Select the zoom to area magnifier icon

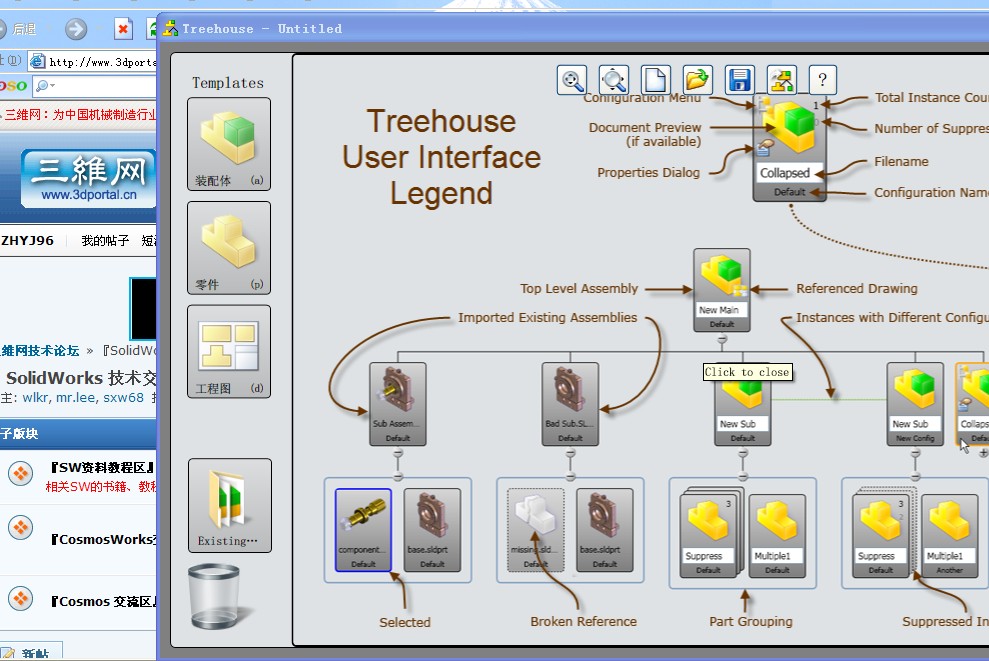click(614, 81)
